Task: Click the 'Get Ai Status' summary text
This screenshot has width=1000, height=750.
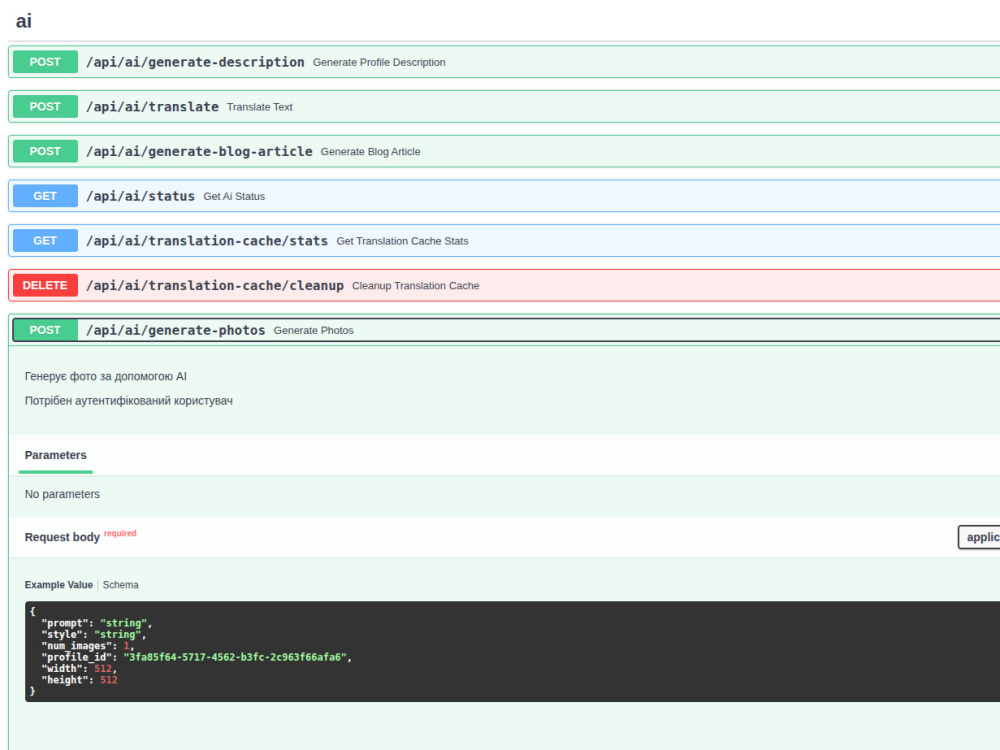Action: (234, 196)
